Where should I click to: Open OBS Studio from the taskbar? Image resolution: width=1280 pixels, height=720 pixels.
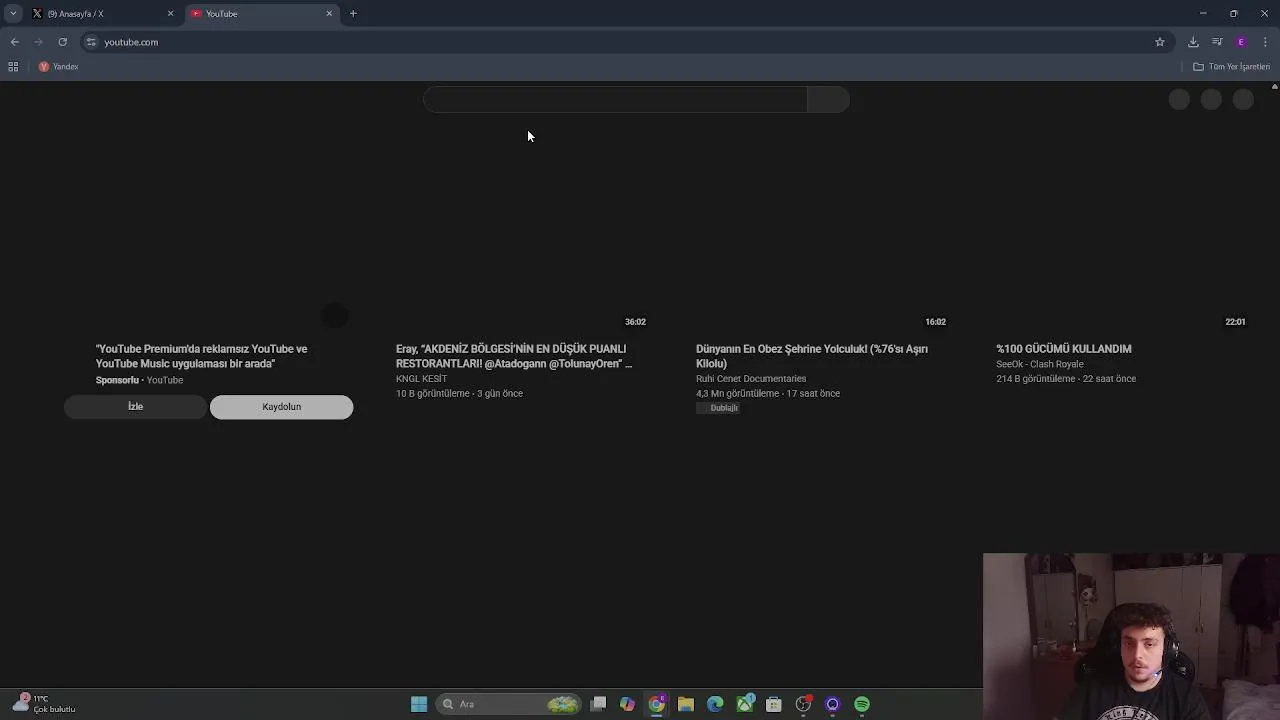pos(803,704)
